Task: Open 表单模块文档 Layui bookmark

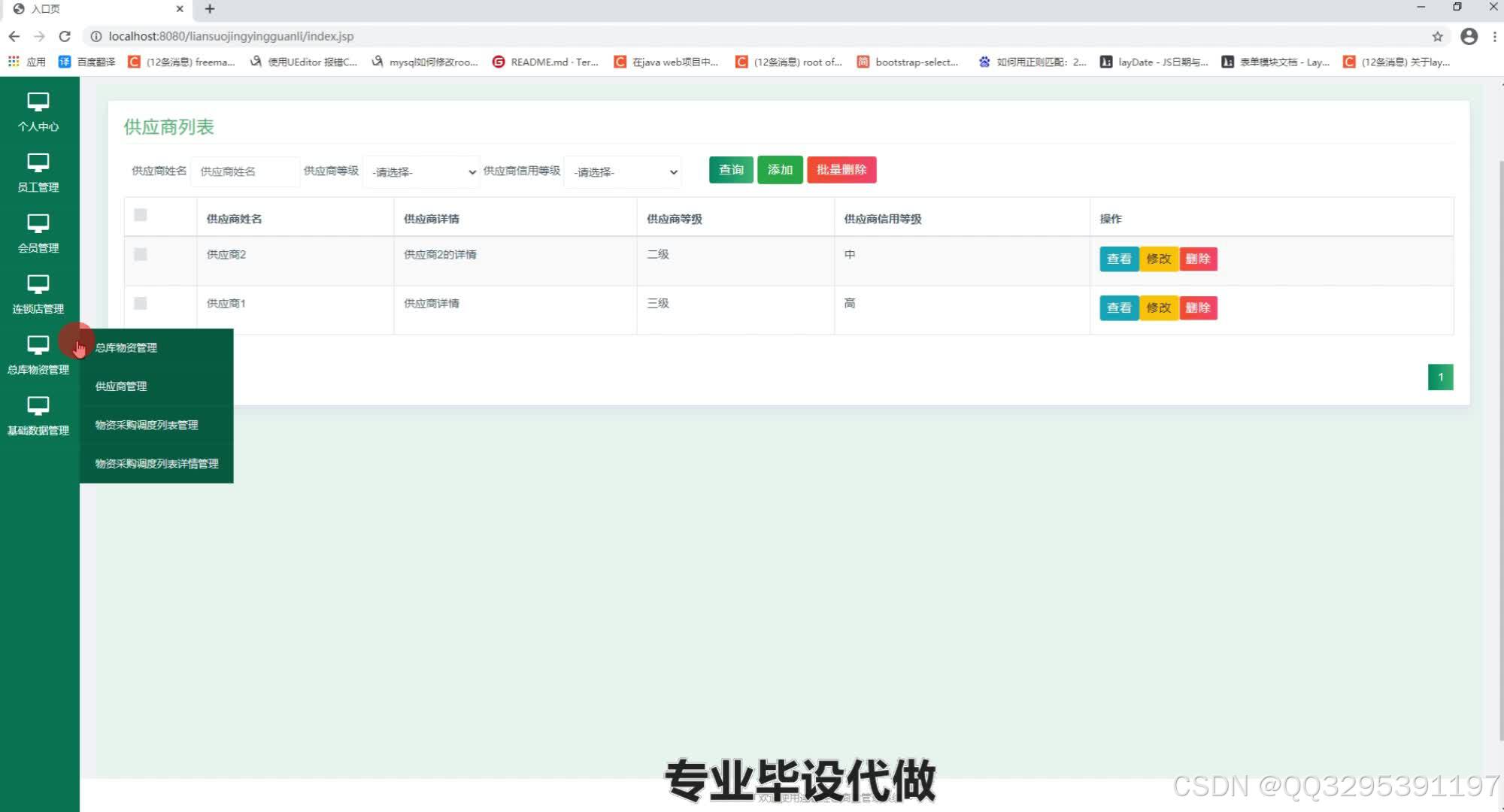Action: click(x=1275, y=62)
